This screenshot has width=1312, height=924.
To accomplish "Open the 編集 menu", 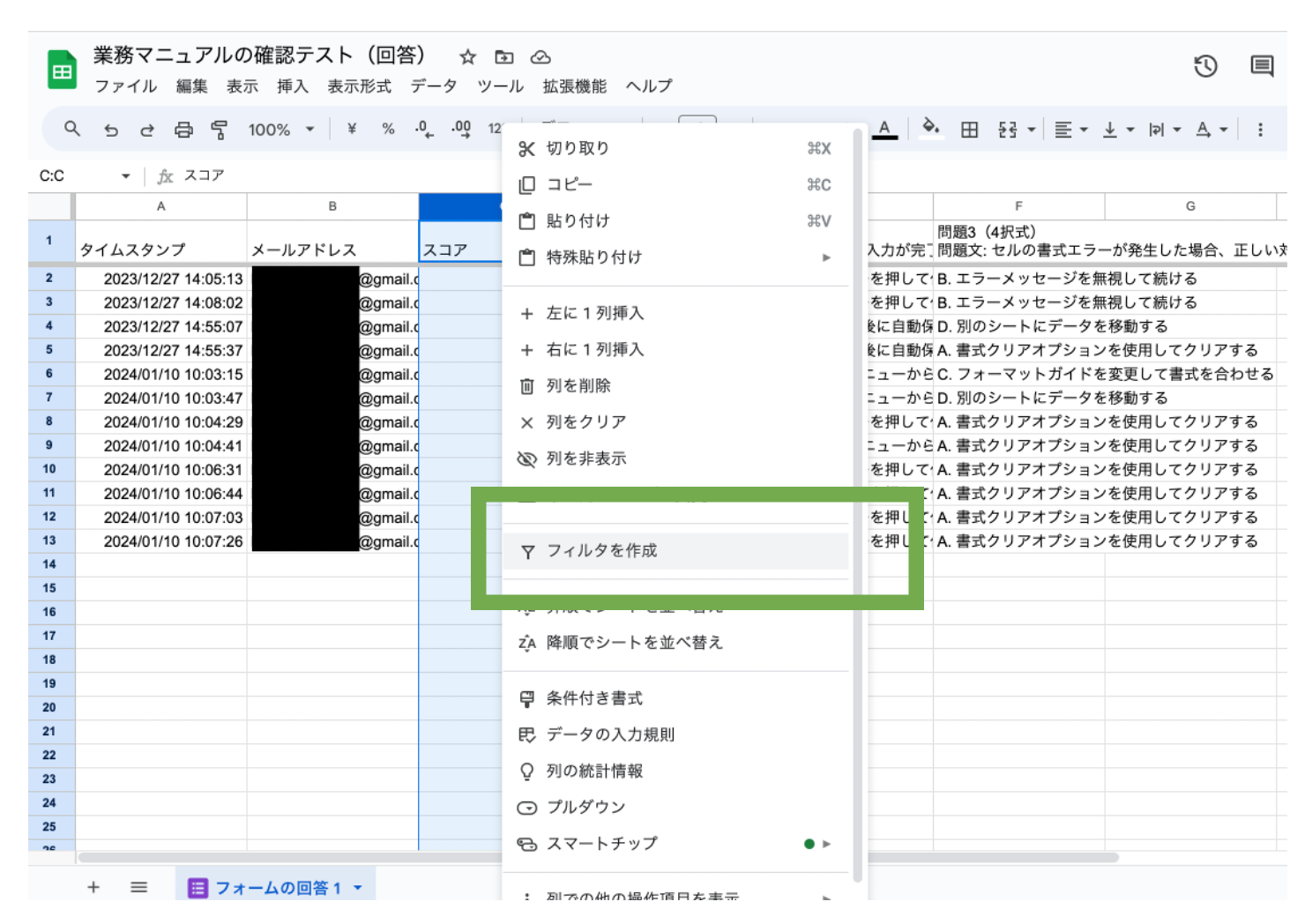I will [x=191, y=86].
